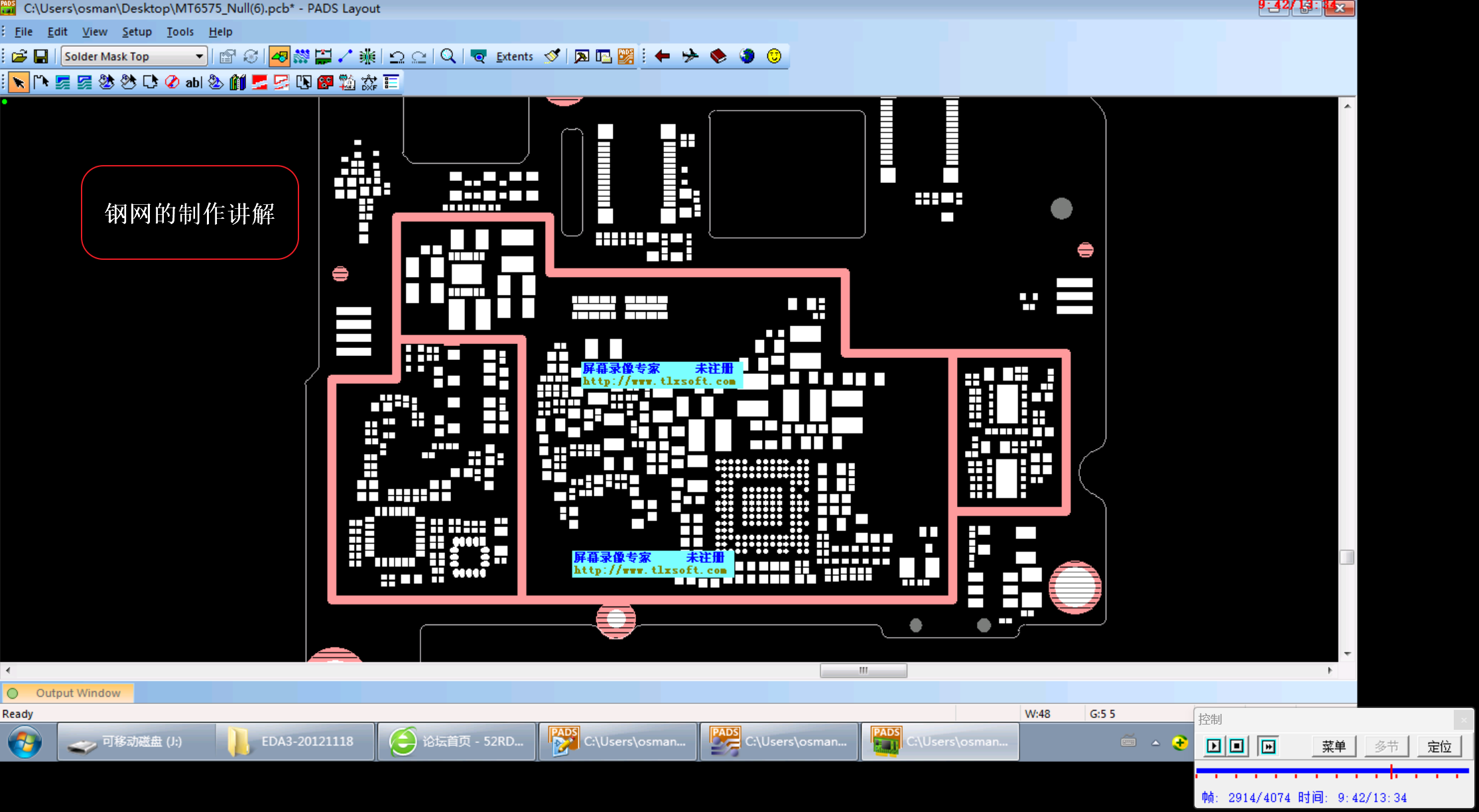Click the vertical scrollbar up arrow

click(1347, 105)
